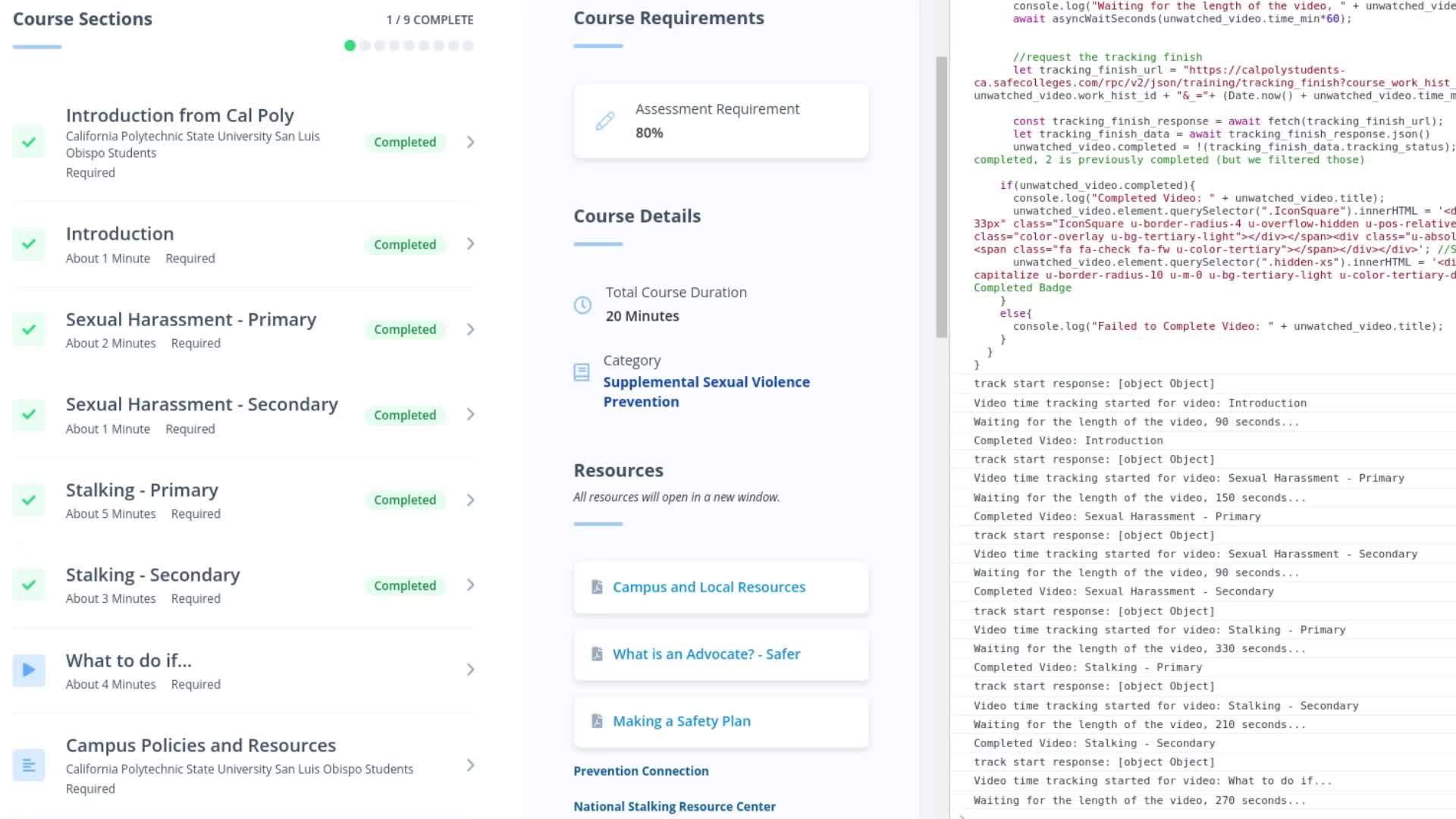Expand the What to do if... chevron arrow
1456x819 pixels.
470,670
